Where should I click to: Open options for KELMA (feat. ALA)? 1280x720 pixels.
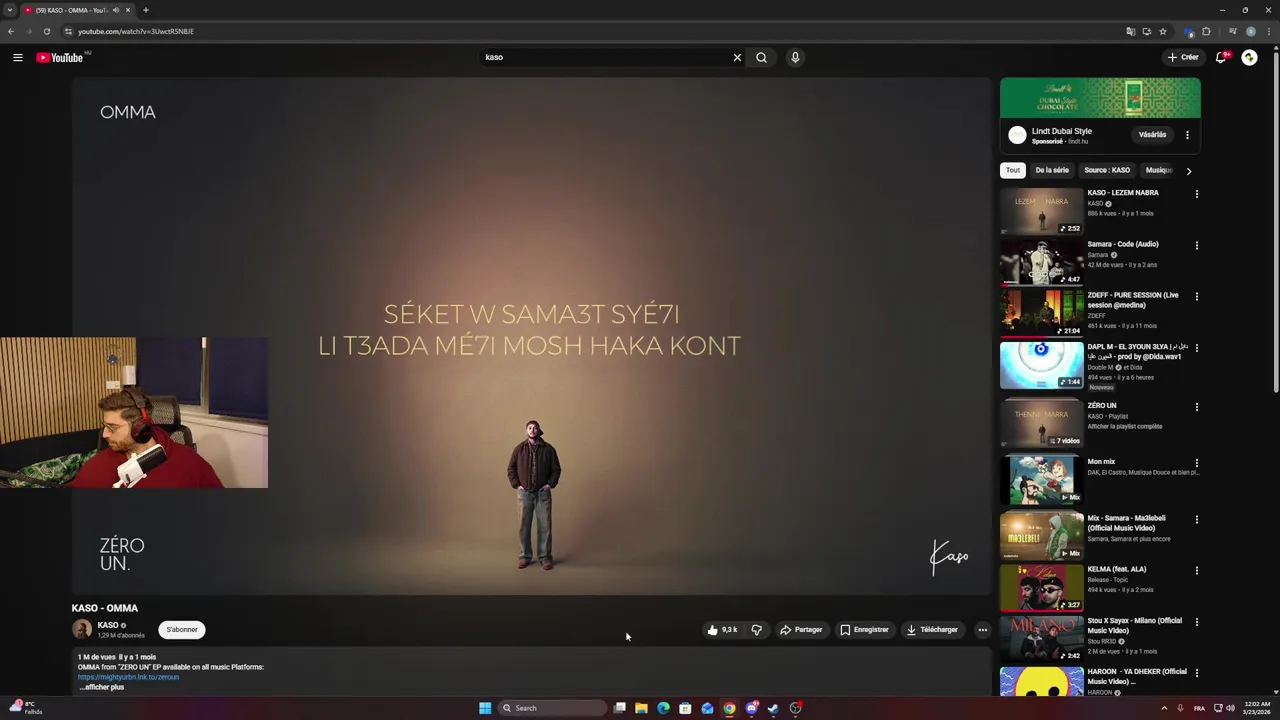1196,570
